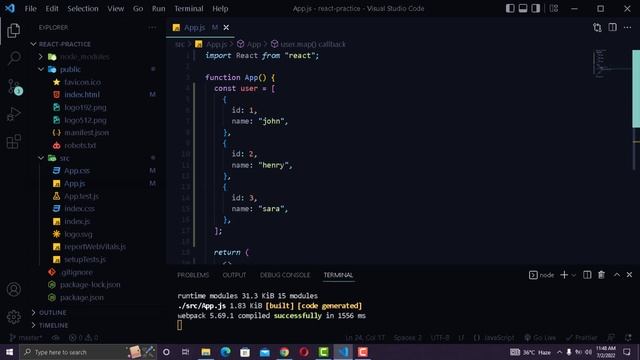This screenshot has height=360, width=640.
Task: Switch to the Debug Console tab
Action: tap(285, 275)
